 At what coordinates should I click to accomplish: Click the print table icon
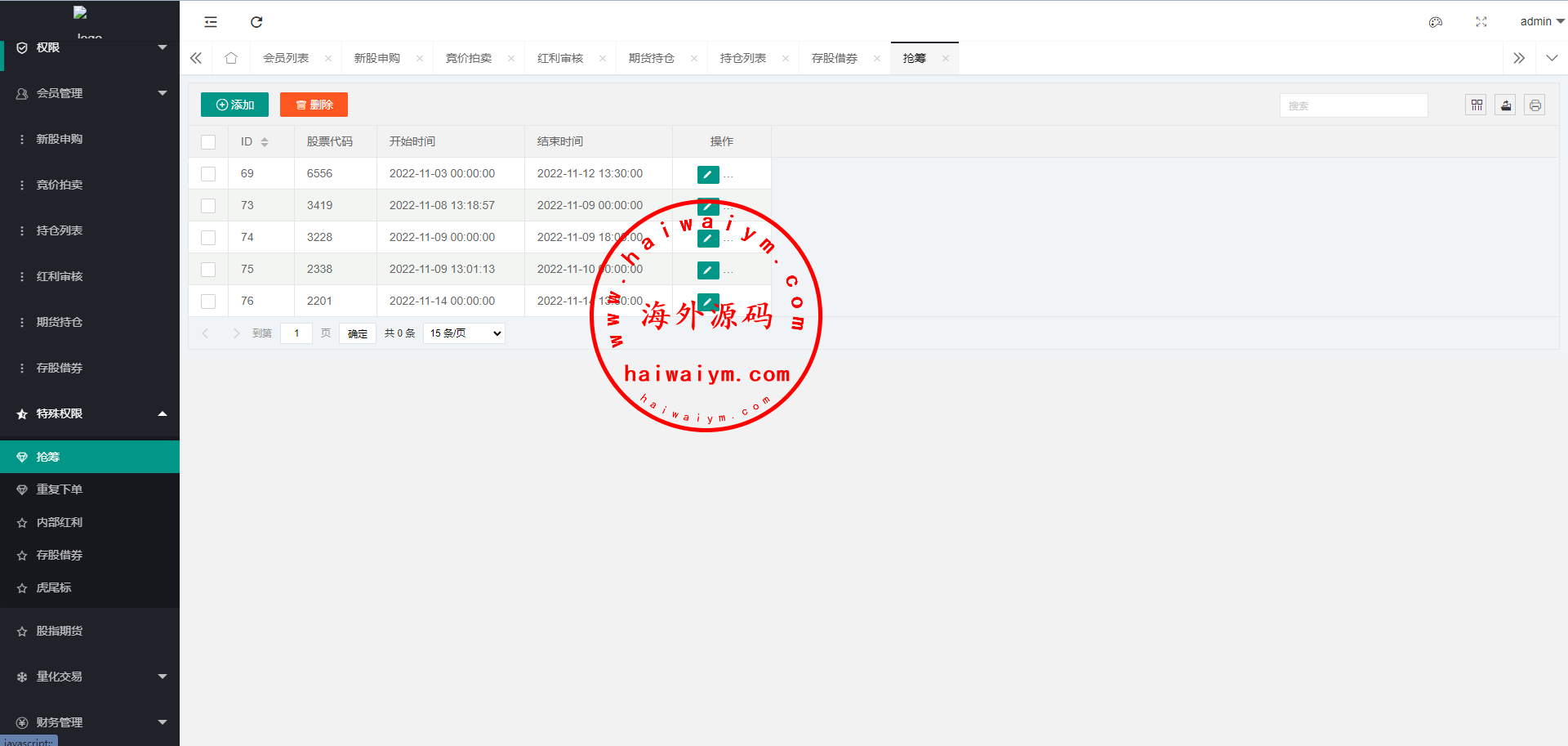pos(1535,105)
